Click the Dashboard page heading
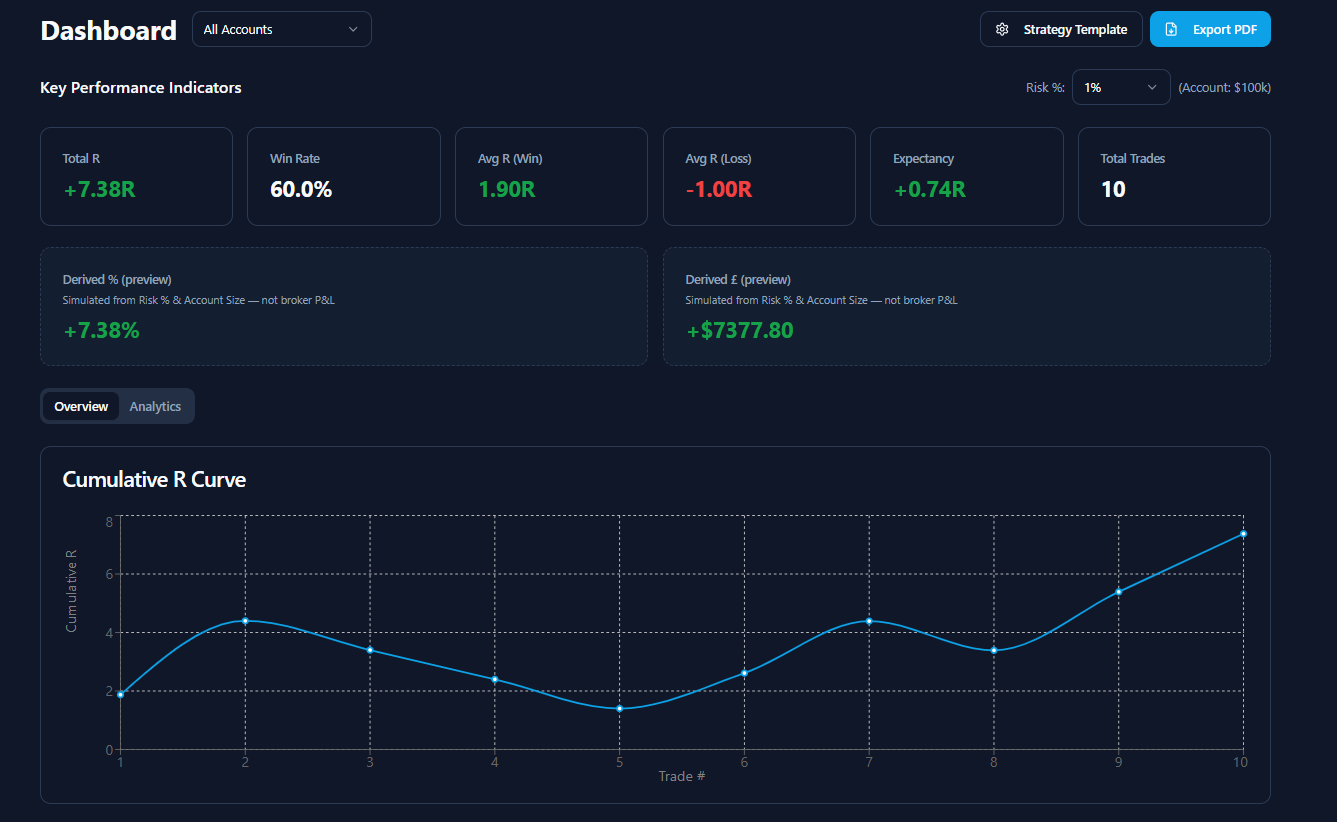The width and height of the screenshot is (1337, 822). pyautogui.click(x=109, y=30)
